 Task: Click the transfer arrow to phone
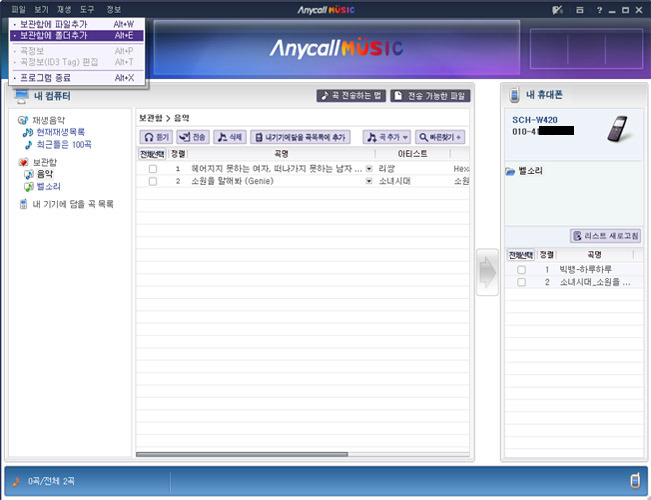(487, 272)
